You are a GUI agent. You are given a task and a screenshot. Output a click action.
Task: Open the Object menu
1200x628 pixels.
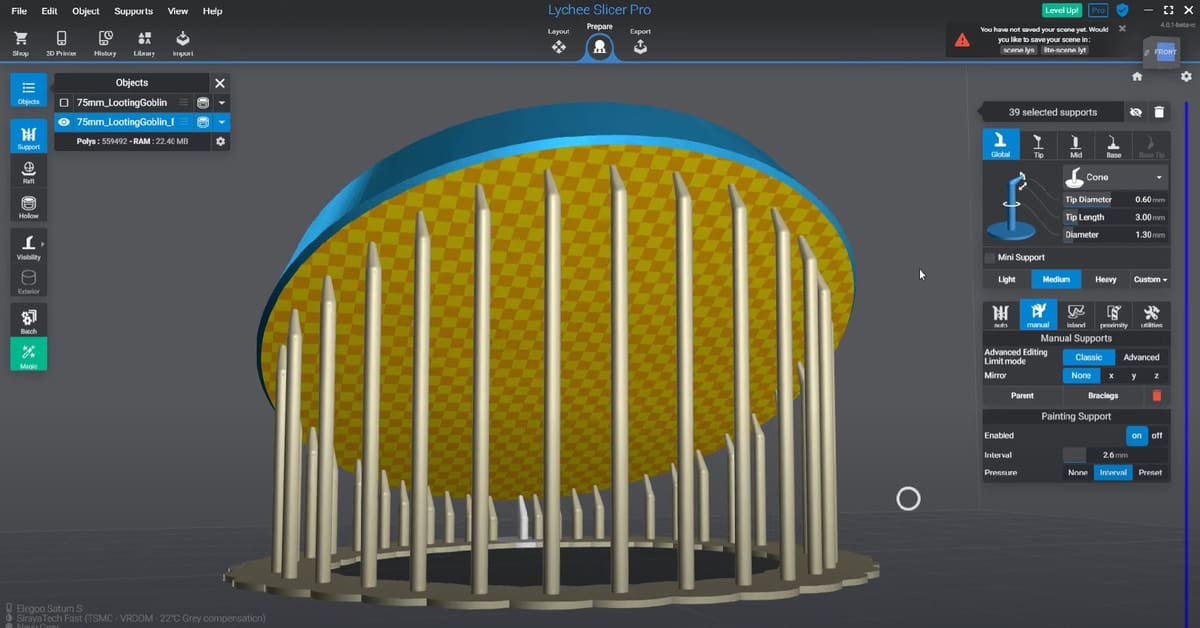point(86,11)
